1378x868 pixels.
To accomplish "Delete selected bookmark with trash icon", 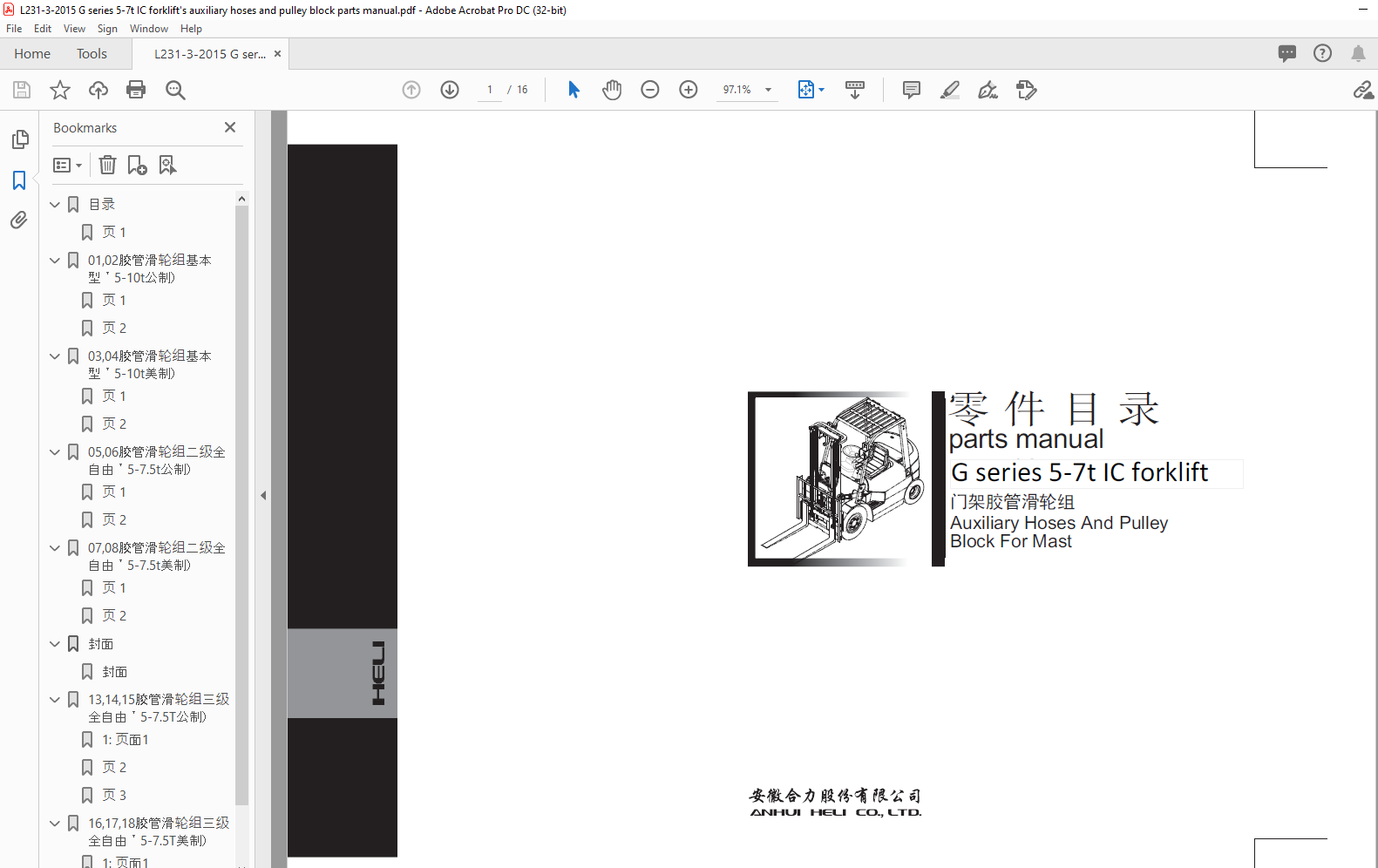I will pyautogui.click(x=107, y=165).
